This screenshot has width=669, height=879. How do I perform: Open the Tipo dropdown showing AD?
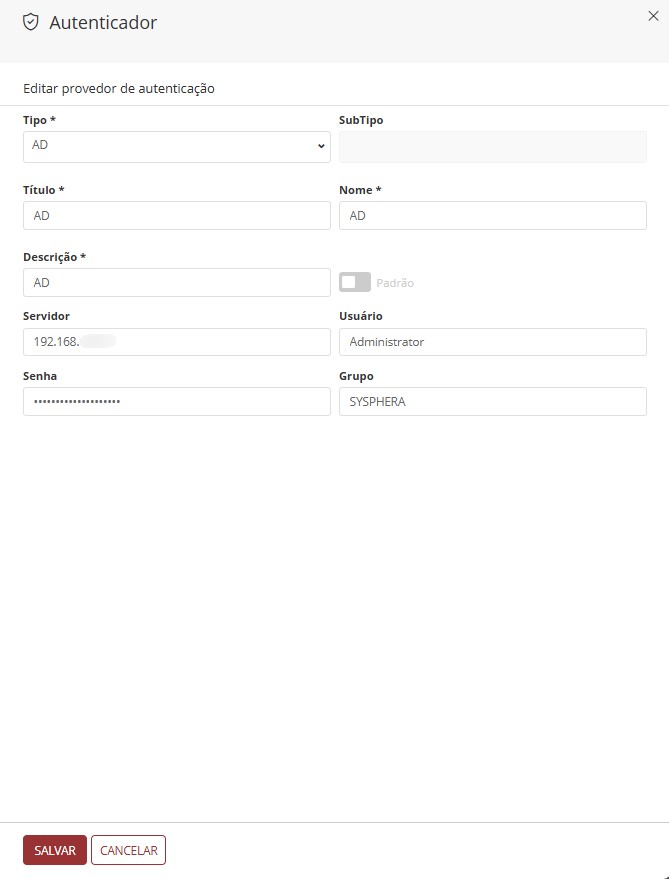[x=176, y=146]
